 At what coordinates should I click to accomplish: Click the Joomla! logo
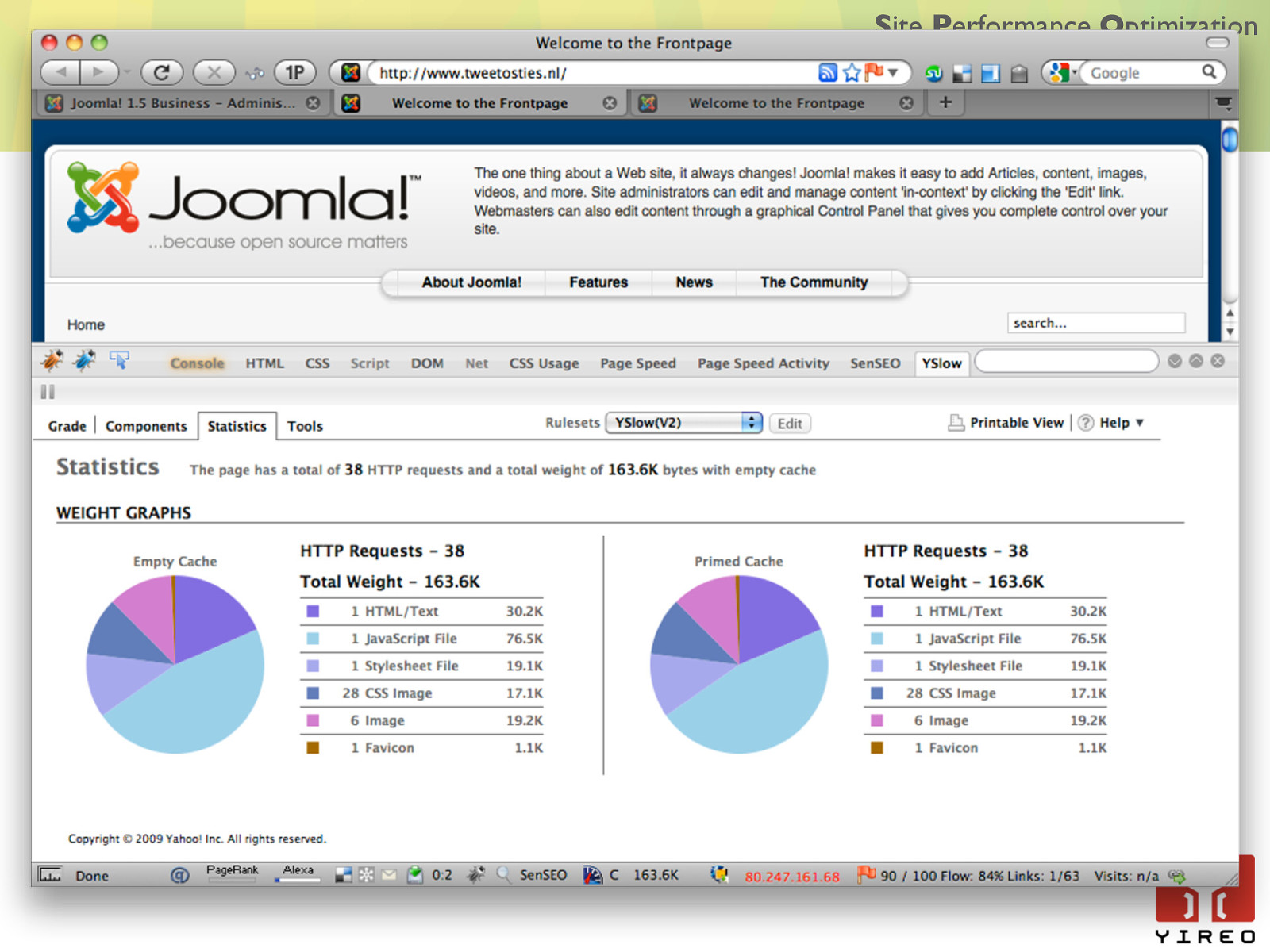(244, 205)
